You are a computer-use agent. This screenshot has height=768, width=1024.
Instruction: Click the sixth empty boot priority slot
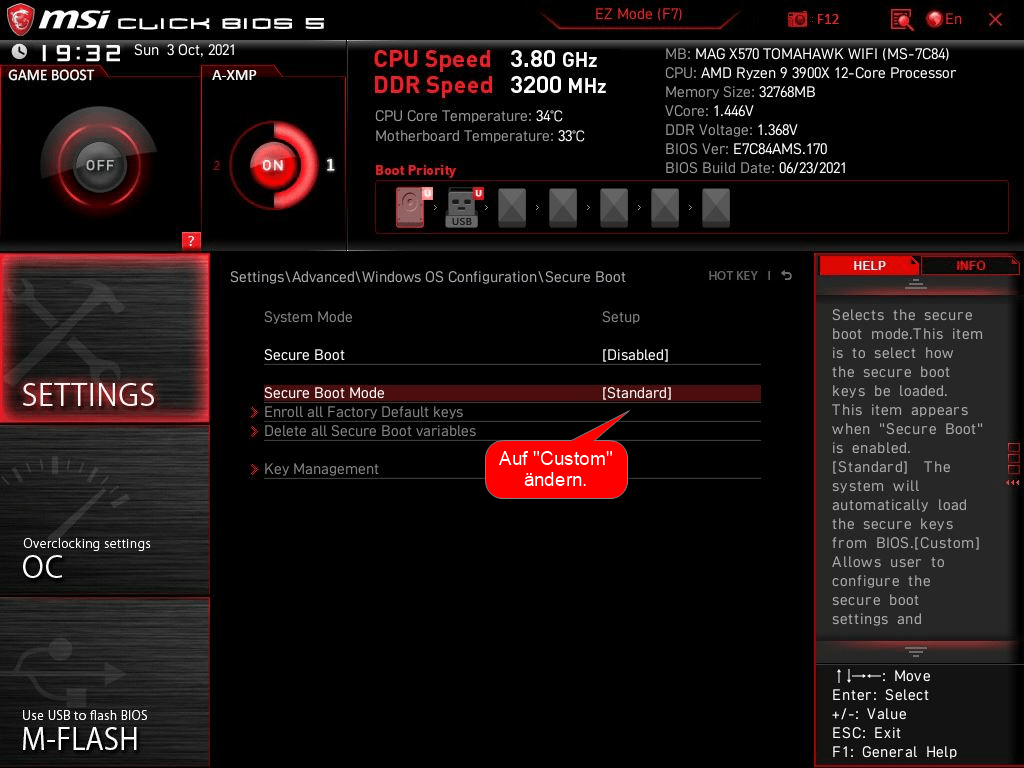(x=665, y=208)
